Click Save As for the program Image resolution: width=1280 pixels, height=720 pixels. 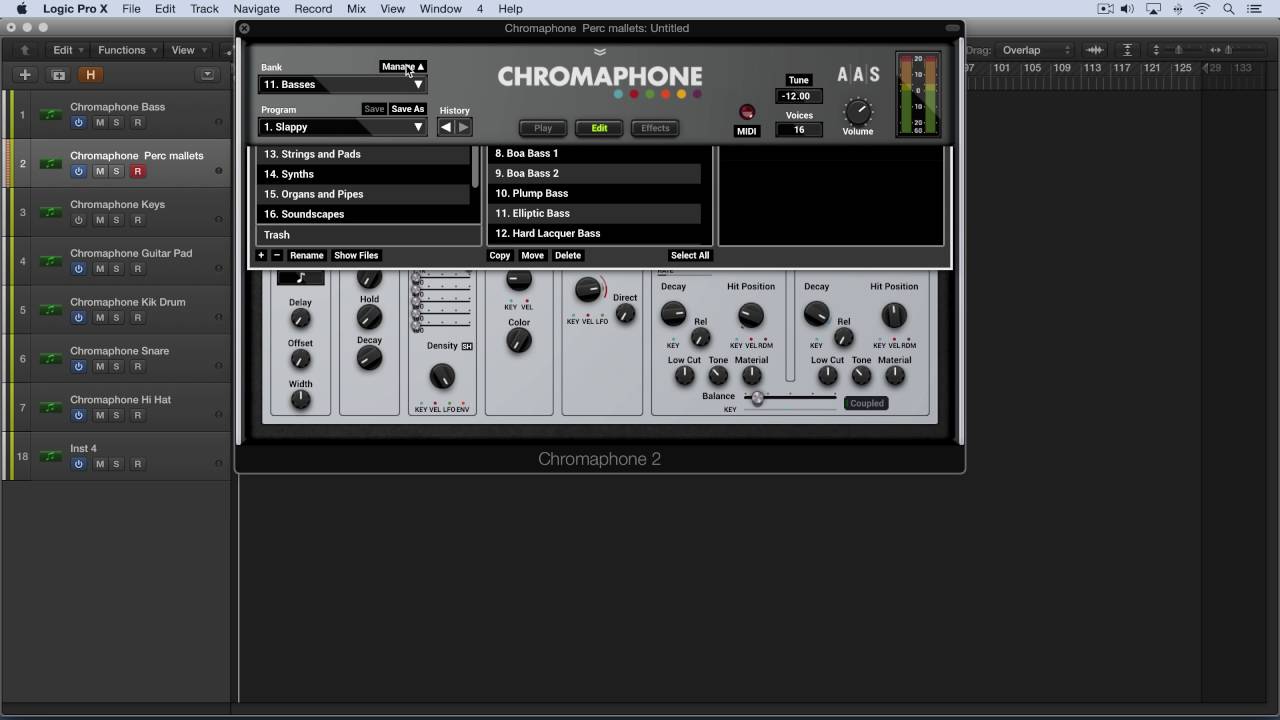[x=408, y=109]
